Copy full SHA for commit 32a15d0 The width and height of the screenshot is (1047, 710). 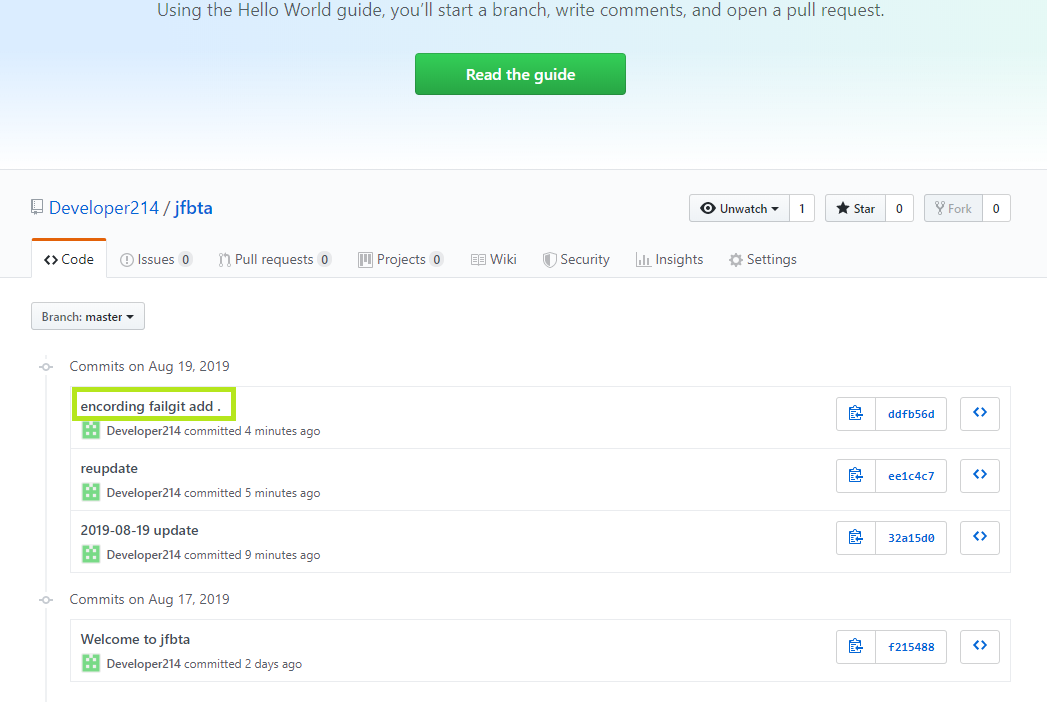[x=855, y=538]
